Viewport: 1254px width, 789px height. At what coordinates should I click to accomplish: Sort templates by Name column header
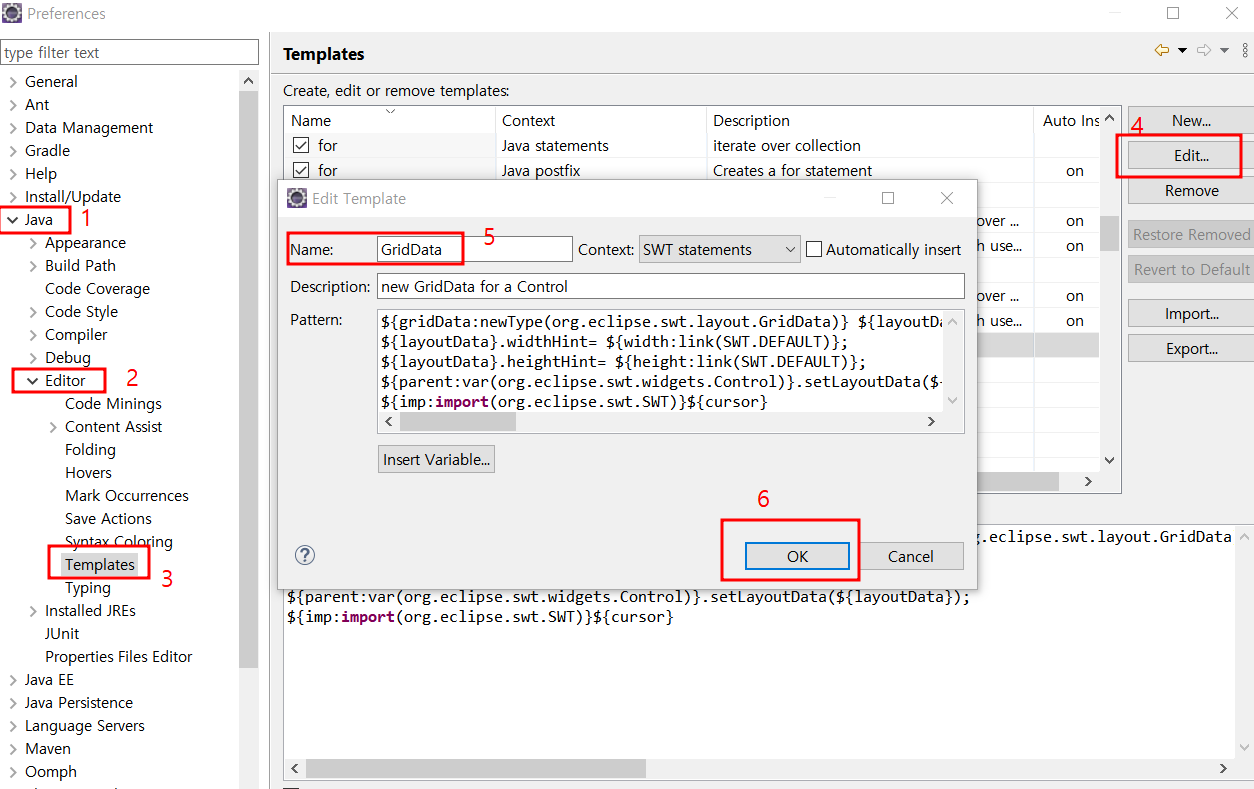tap(390, 121)
